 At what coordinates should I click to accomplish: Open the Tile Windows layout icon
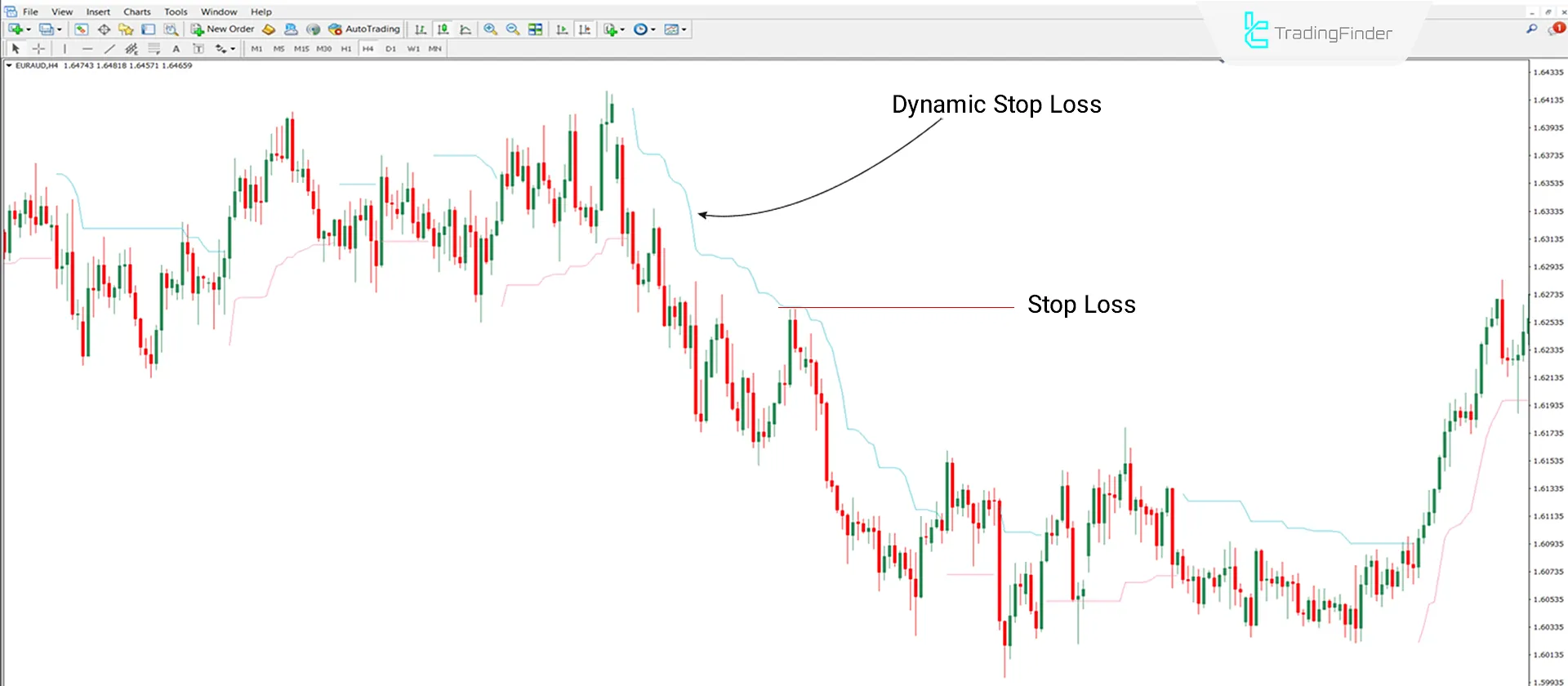pyautogui.click(x=536, y=29)
